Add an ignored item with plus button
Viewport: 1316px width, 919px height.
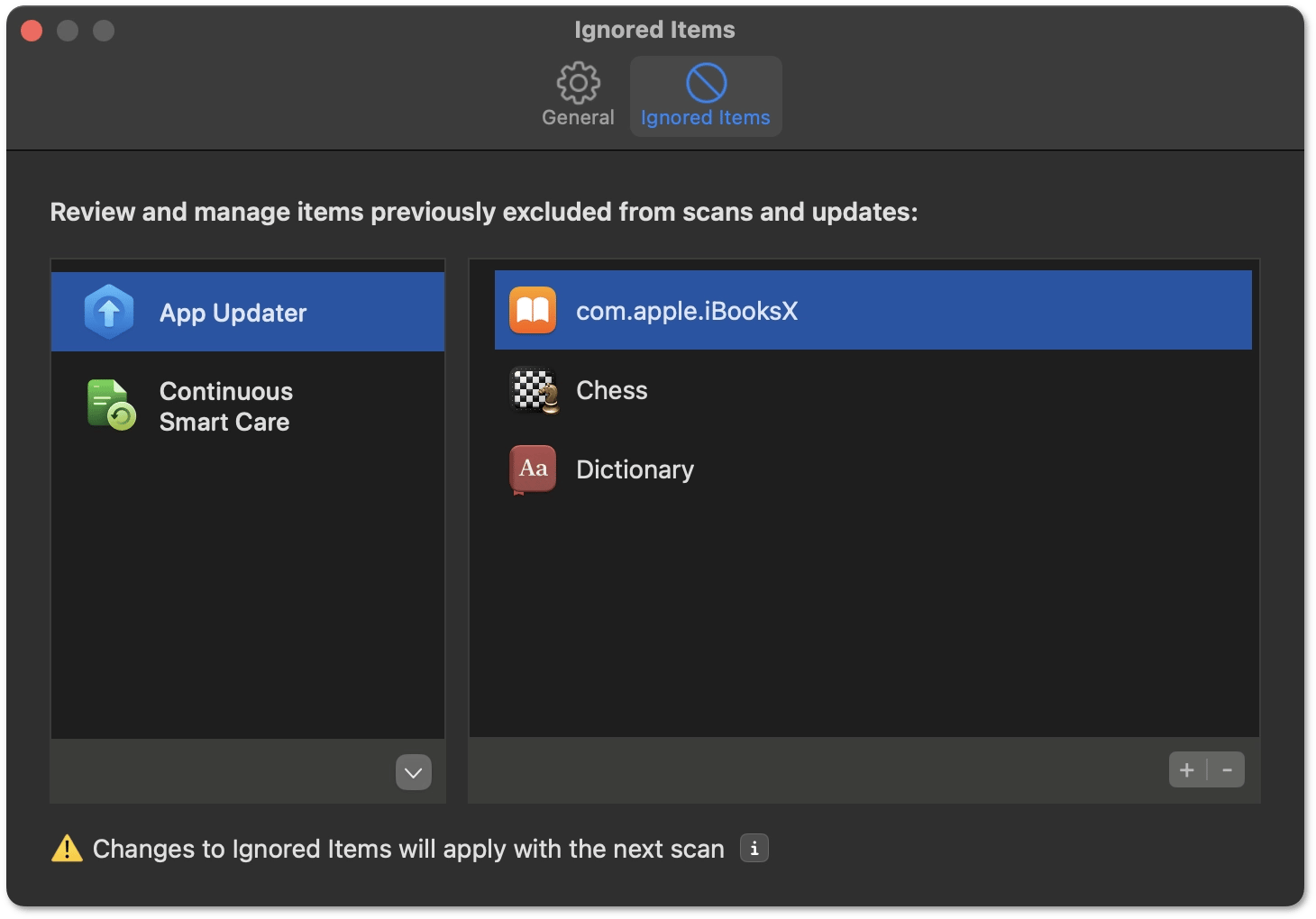tap(1187, 769)
